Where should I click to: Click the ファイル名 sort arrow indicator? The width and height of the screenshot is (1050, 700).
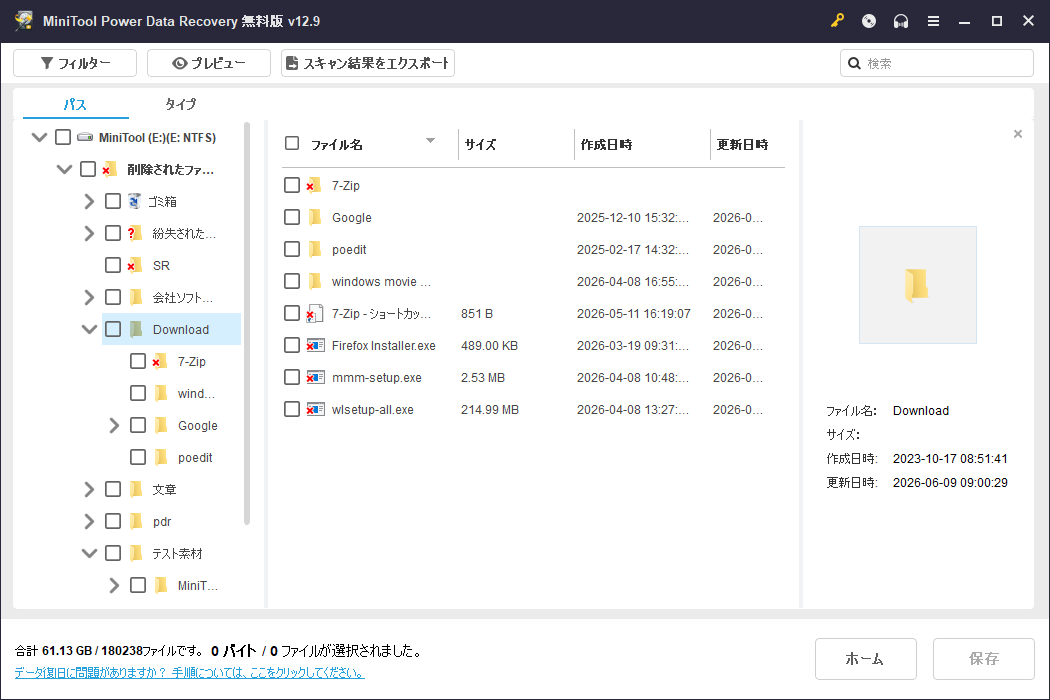point(431,141)
